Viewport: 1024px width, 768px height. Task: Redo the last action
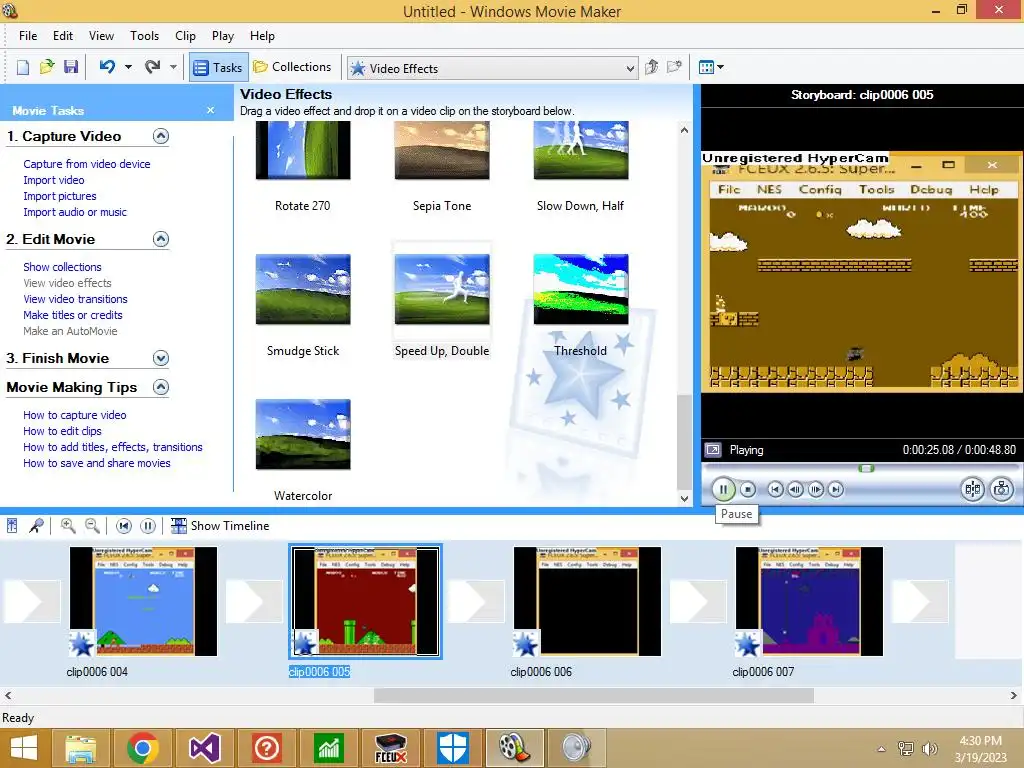click(x=153, y=67)
